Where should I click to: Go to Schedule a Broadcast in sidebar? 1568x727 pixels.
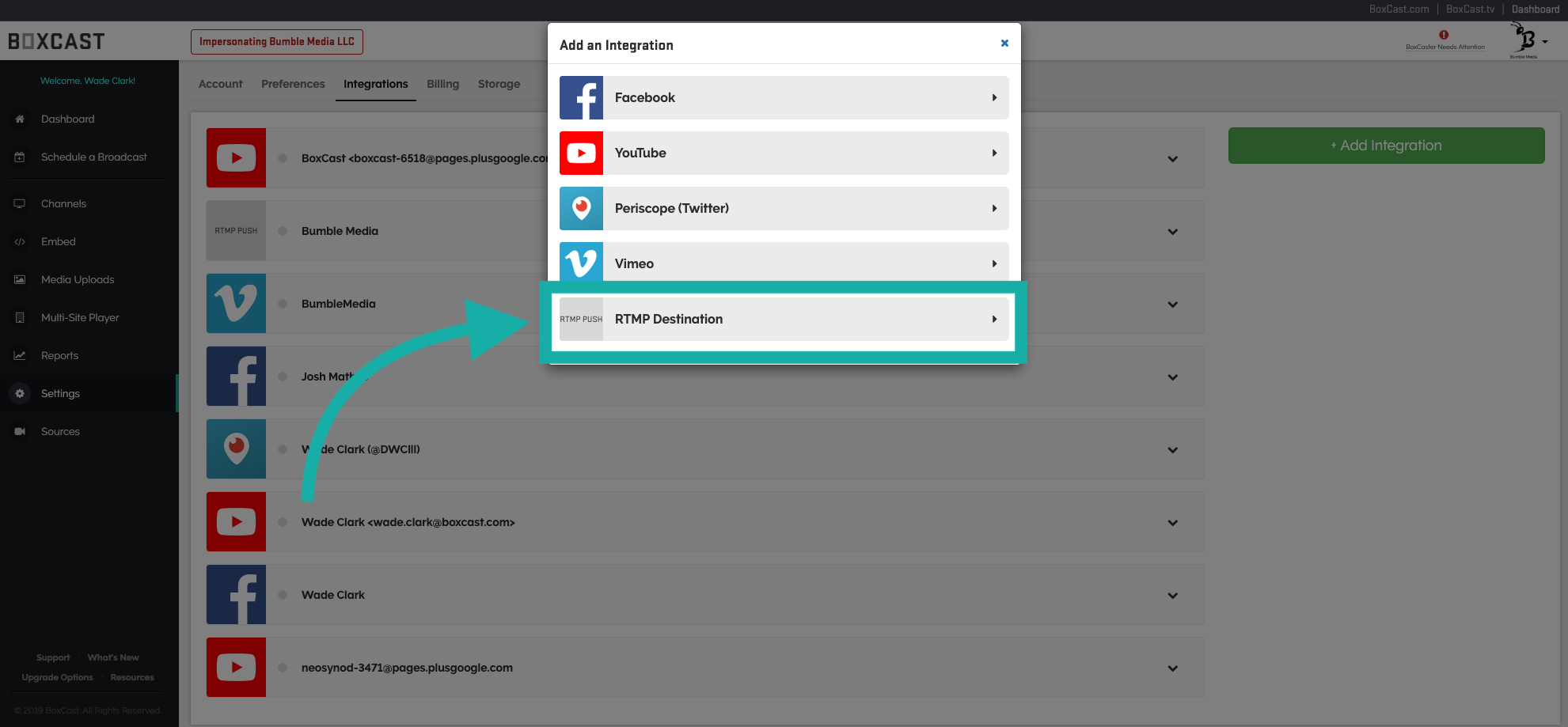click(93, 157)
